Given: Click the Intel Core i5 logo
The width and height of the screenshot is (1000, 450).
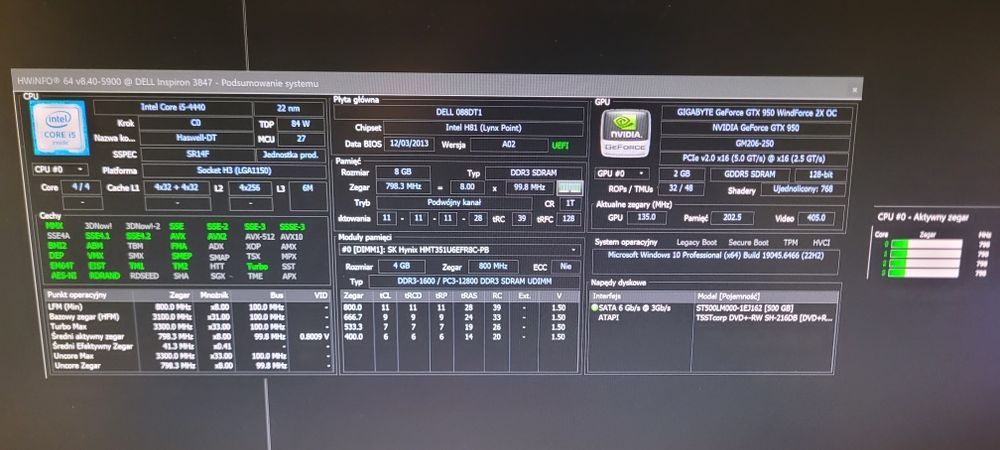Looking at the screenshot, I should click(58, 127).
